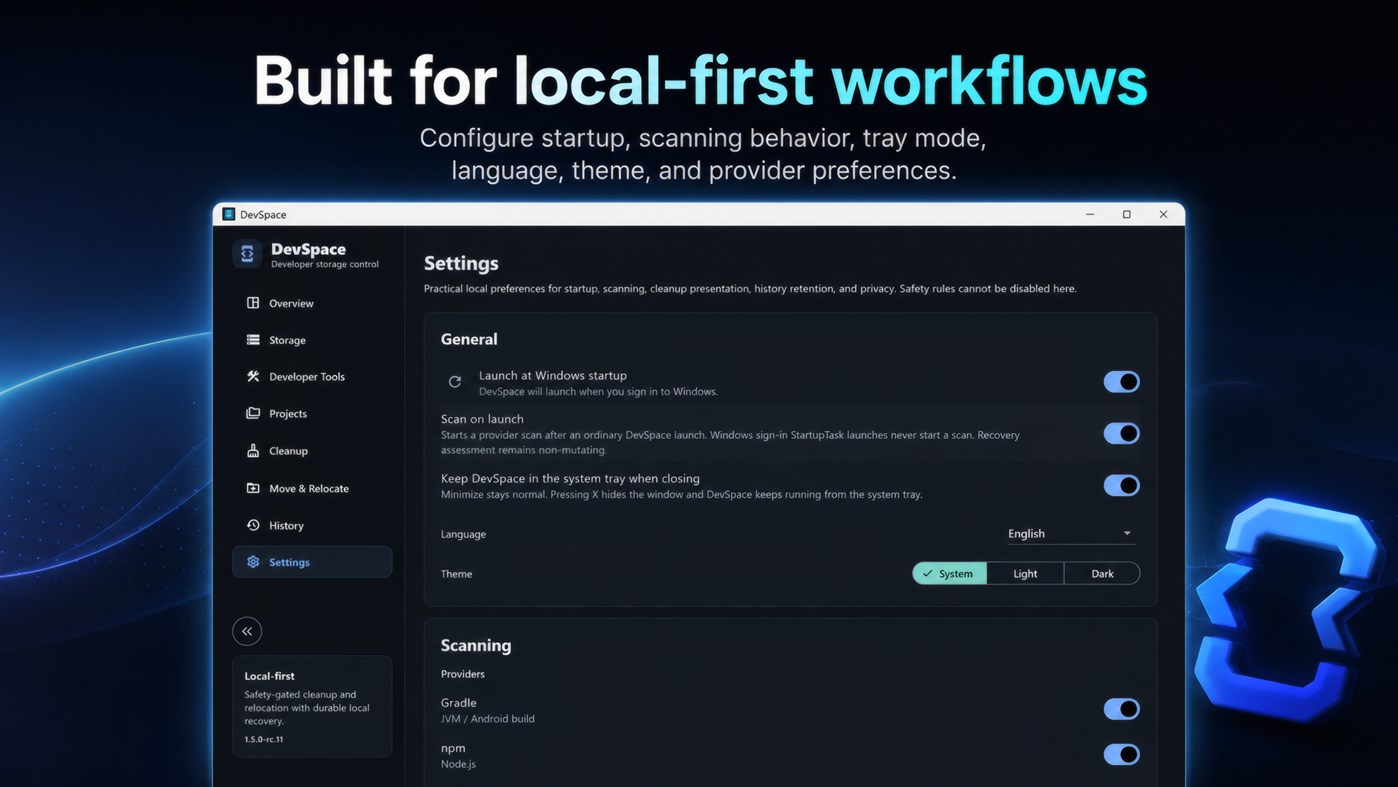Switch theme to Light
Image resolution: width=1398 pixels, height=787 pixels.
tap(1025, 573)
